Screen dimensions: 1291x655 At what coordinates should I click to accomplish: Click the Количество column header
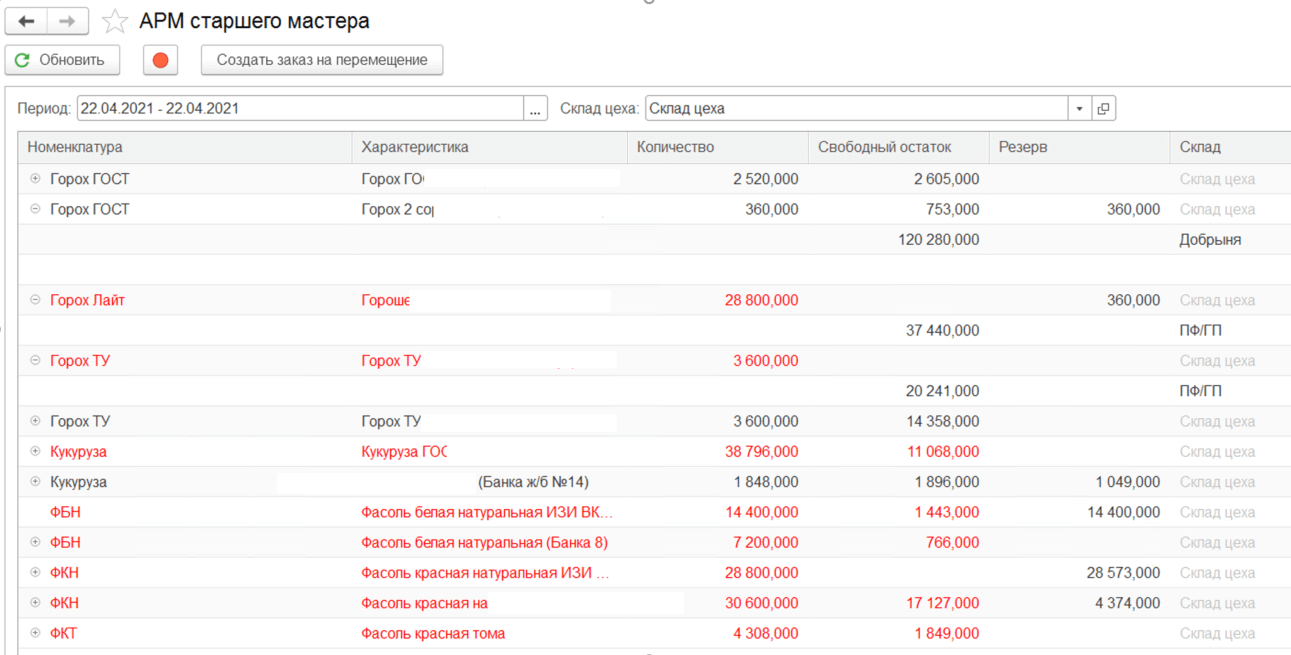pyautogui.click(x=718, y=147)
